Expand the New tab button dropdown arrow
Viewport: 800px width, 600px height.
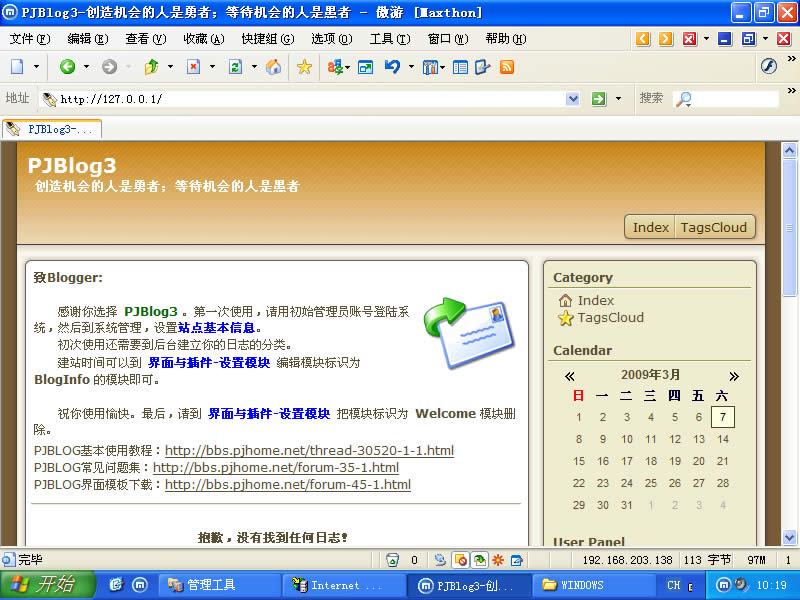36,67
